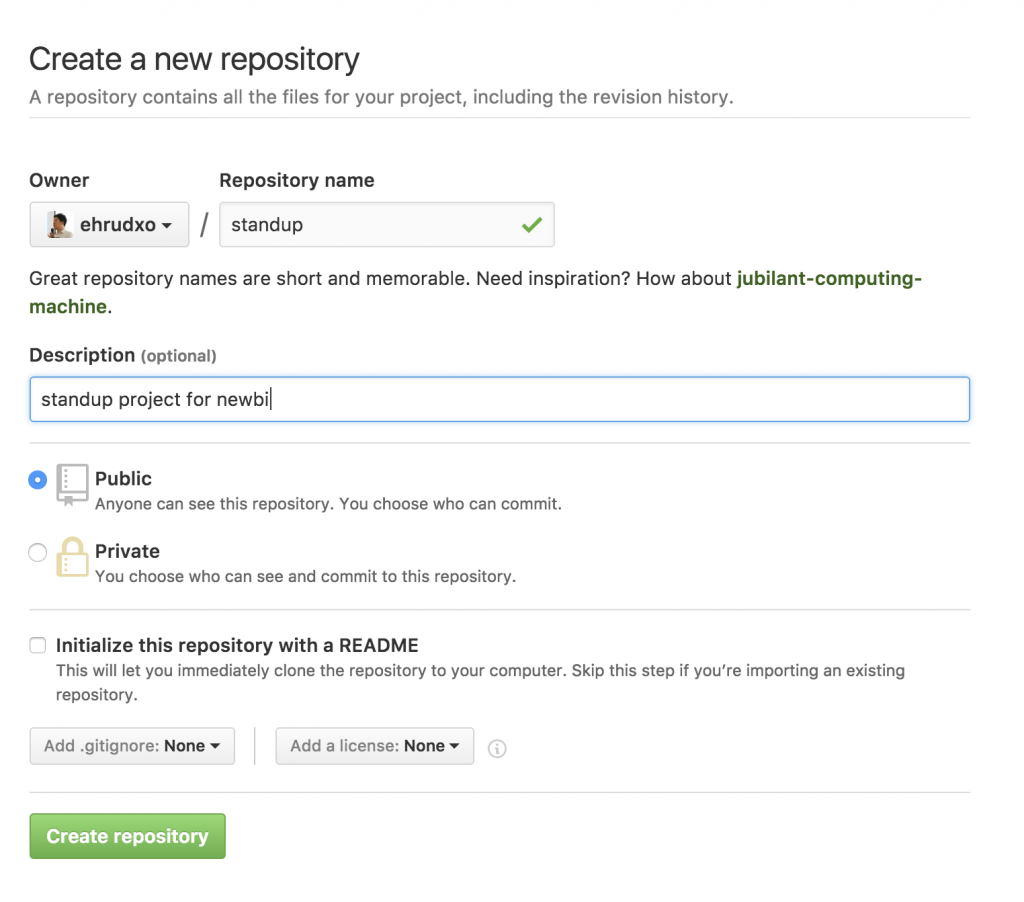Click the private repository lock icon

(x=72, y=556)
